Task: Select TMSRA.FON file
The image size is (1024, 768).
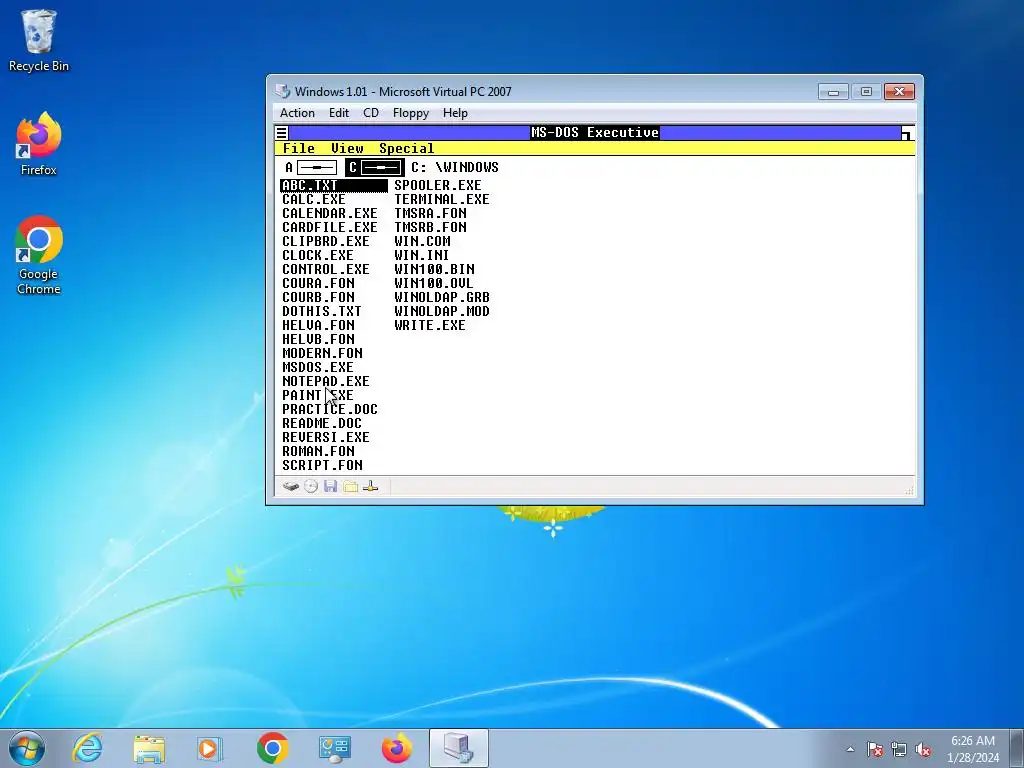Action: [430, 214]
